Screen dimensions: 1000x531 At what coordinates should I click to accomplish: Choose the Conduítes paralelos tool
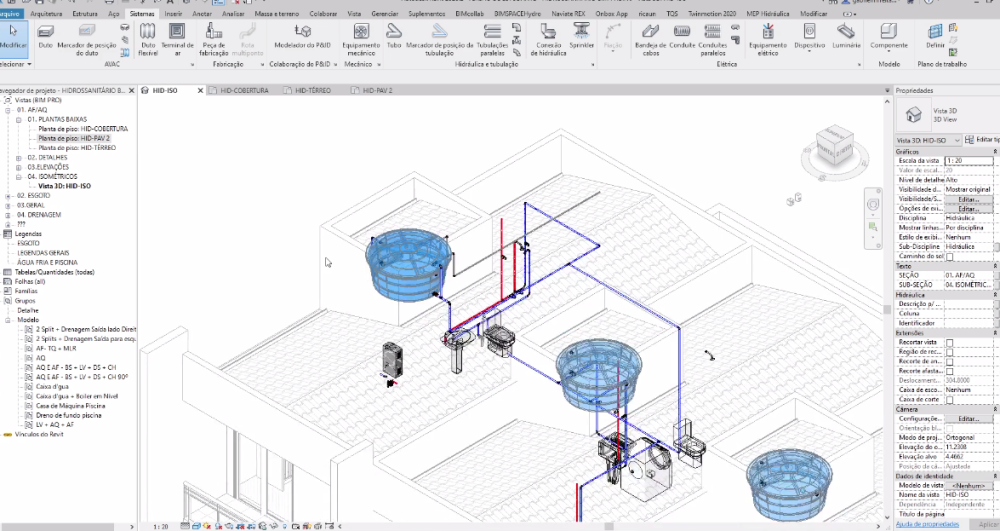(x=712, y=40)
